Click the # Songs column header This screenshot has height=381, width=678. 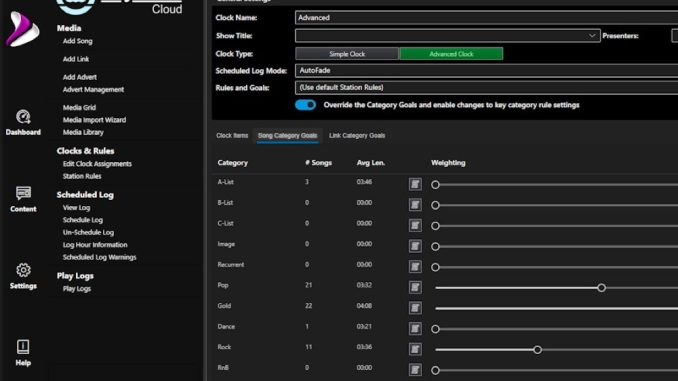[318, 163]
